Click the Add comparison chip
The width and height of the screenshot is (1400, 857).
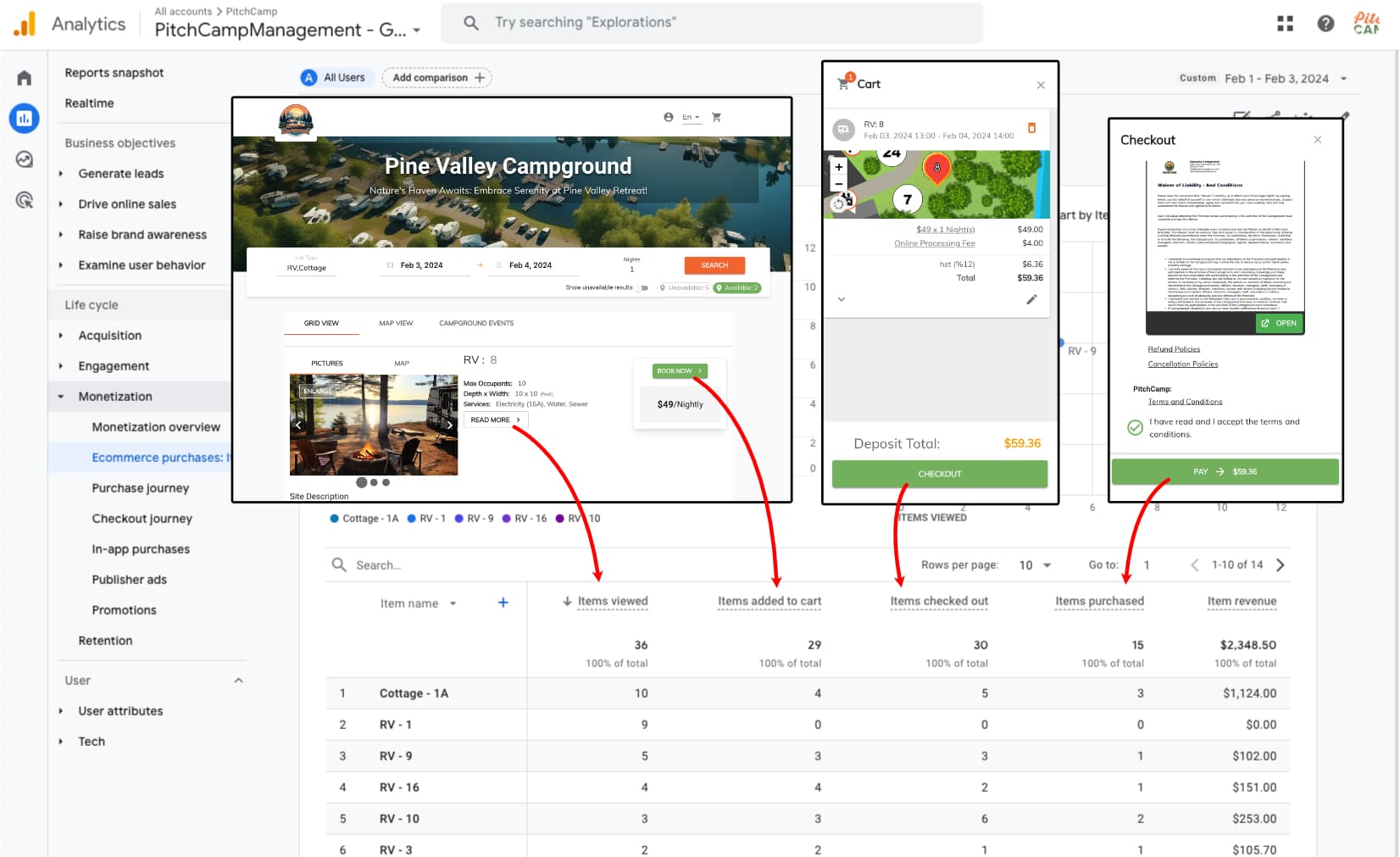[437, 77]
